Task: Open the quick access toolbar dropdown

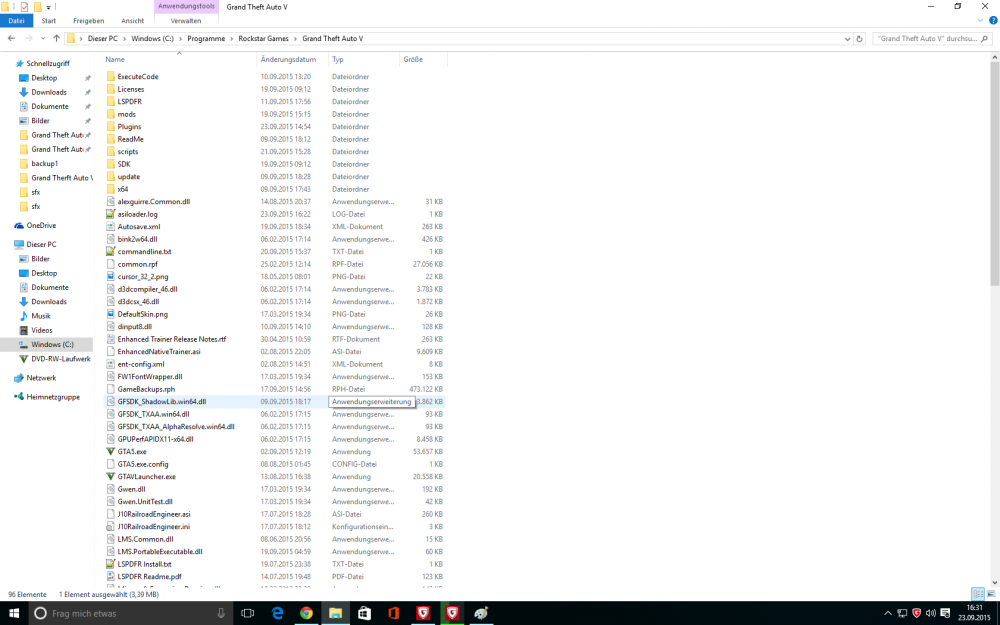Action: click(x=48, y=7)
